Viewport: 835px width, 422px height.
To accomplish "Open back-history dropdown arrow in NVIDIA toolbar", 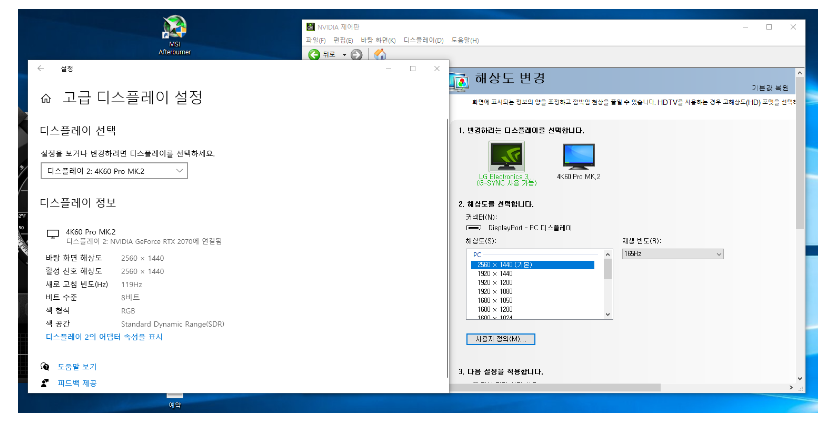I will (x=344, y=54).
